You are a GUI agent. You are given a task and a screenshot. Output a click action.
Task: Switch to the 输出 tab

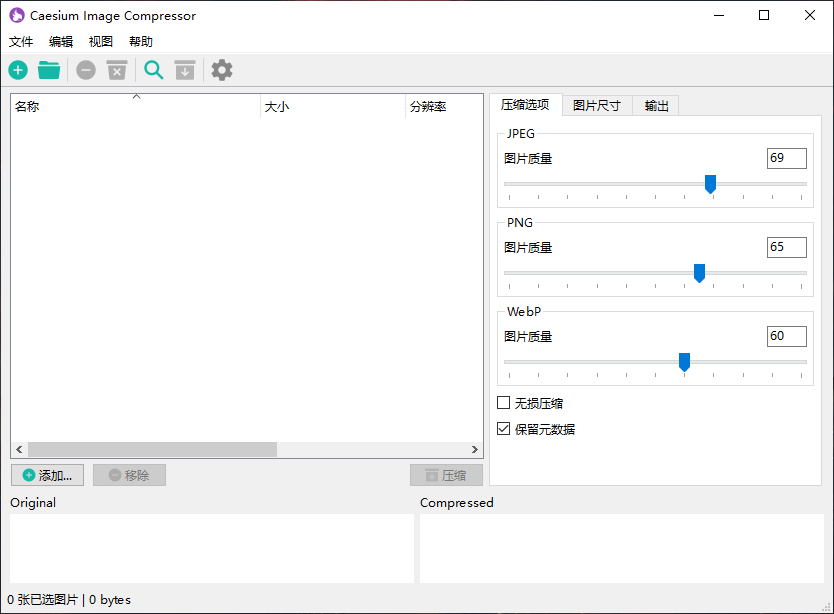(656, 106)
